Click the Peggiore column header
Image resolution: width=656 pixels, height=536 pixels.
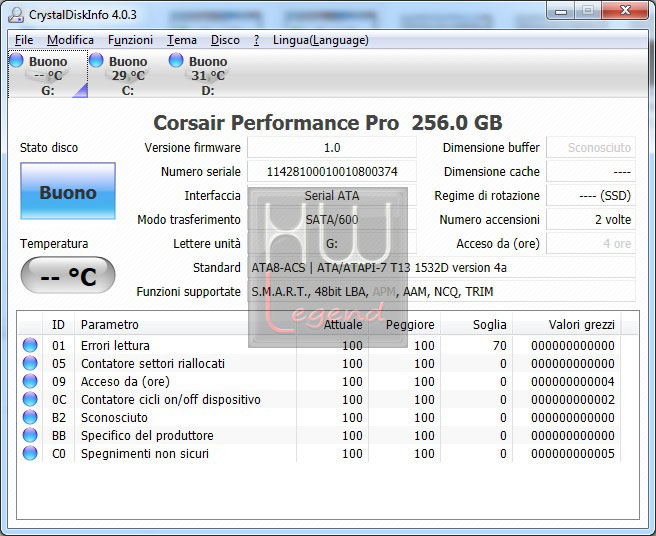(x=405, y=325)
